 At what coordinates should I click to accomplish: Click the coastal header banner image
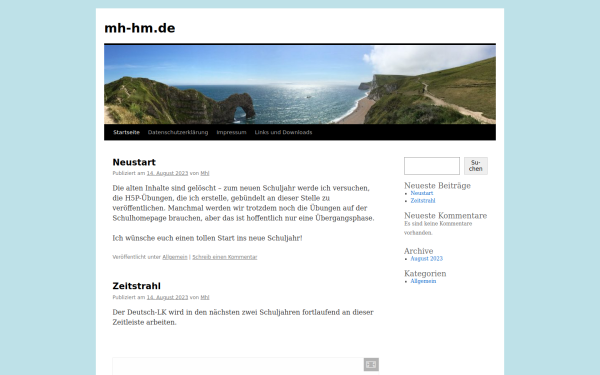point(300,85)
